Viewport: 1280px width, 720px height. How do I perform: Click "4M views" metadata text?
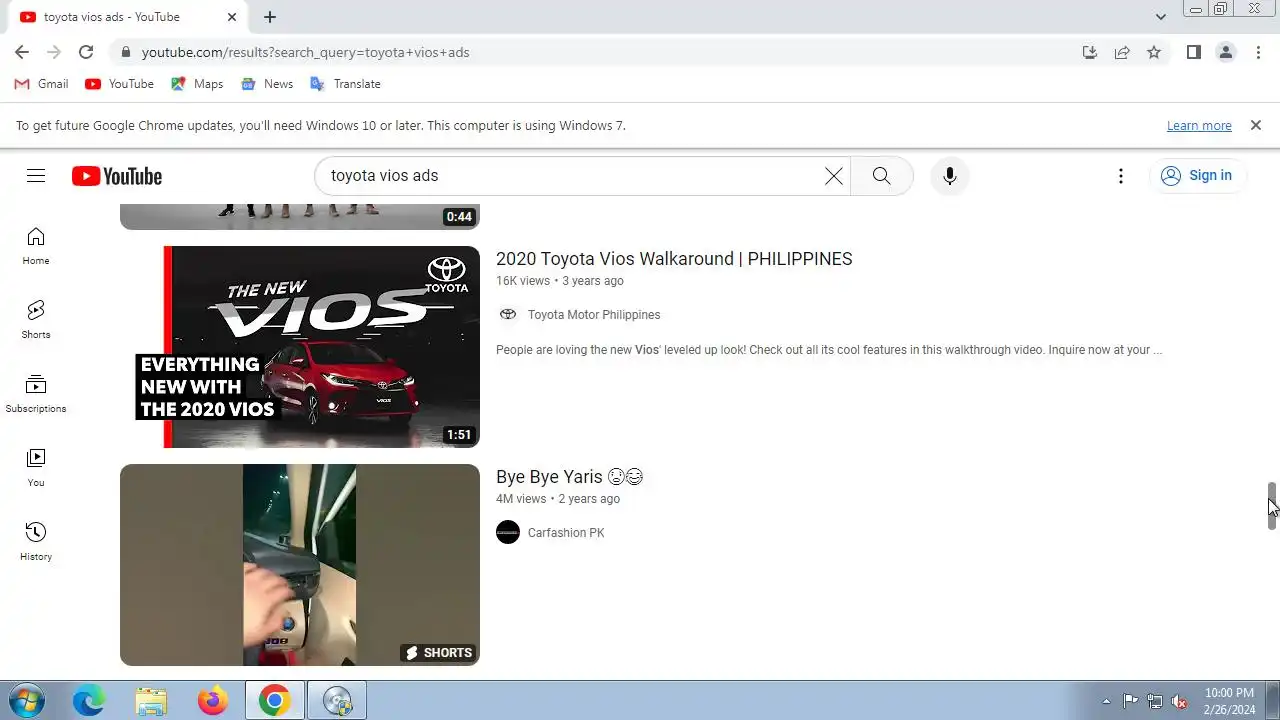[x=521, y=499]
